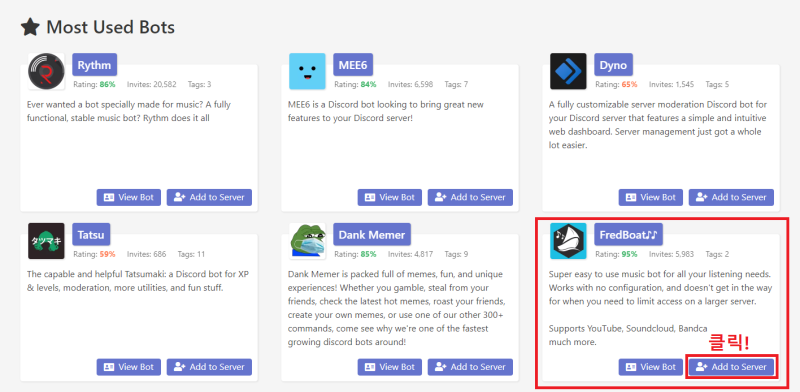Click the Most Used Bots heading
The height and width of the screenshot is (392, 800).
[x=111, y=27]
